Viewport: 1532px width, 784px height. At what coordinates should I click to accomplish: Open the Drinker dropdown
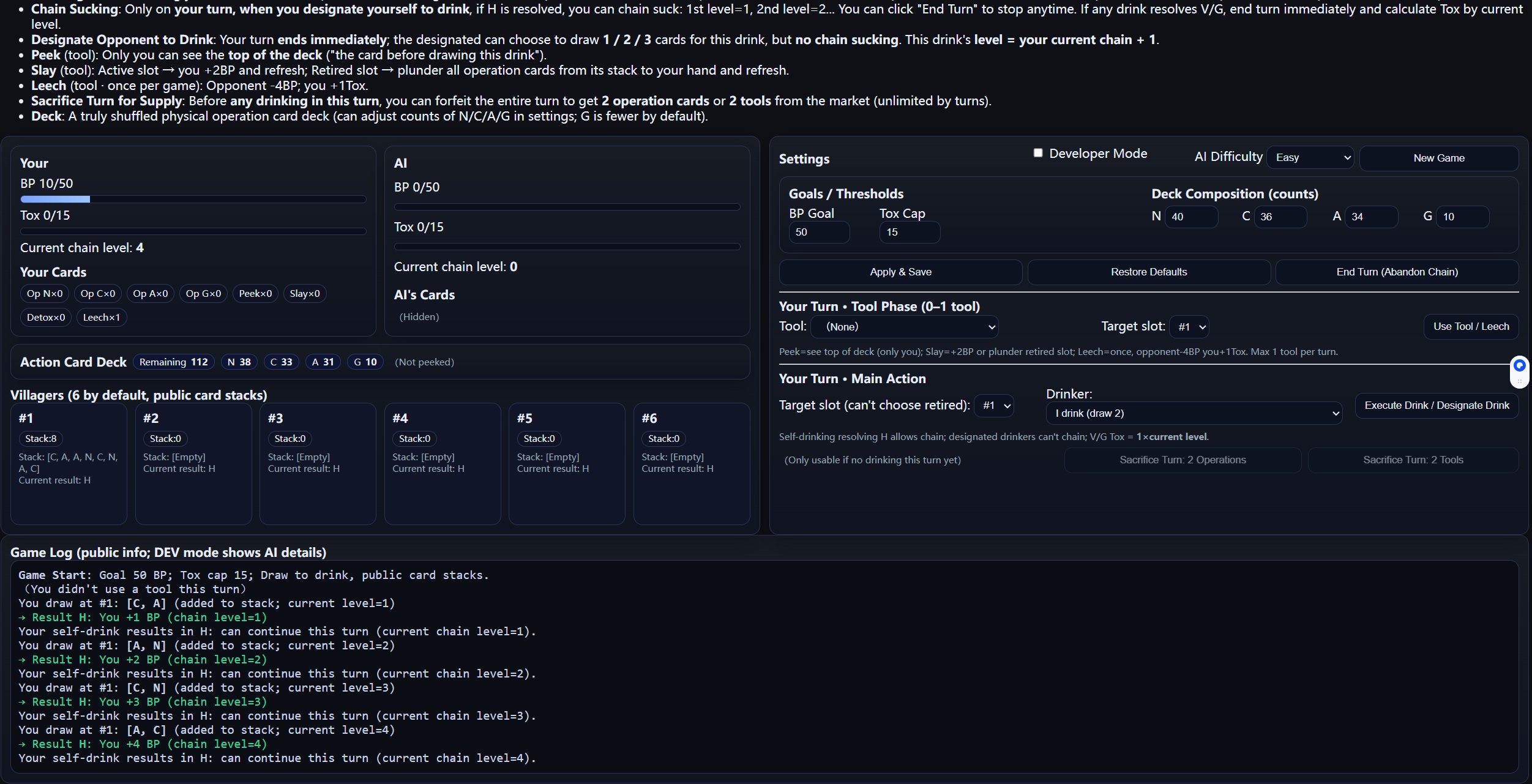point(1194,413)
